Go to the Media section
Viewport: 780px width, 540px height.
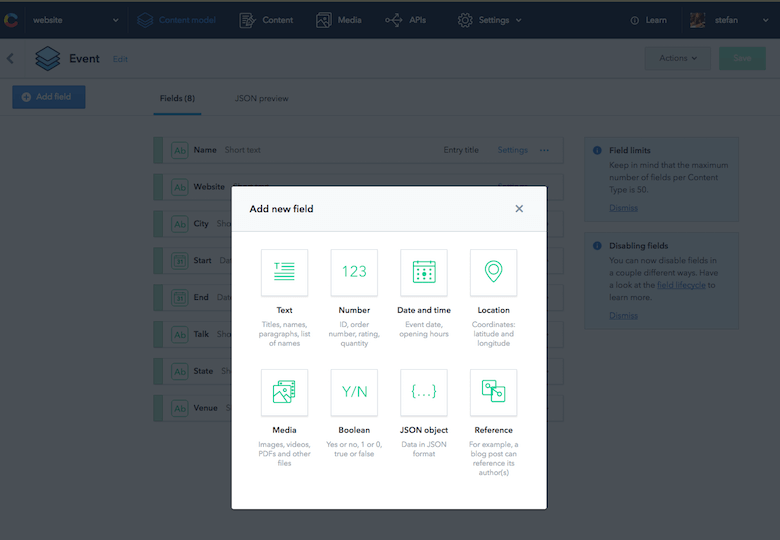[338, 20]
